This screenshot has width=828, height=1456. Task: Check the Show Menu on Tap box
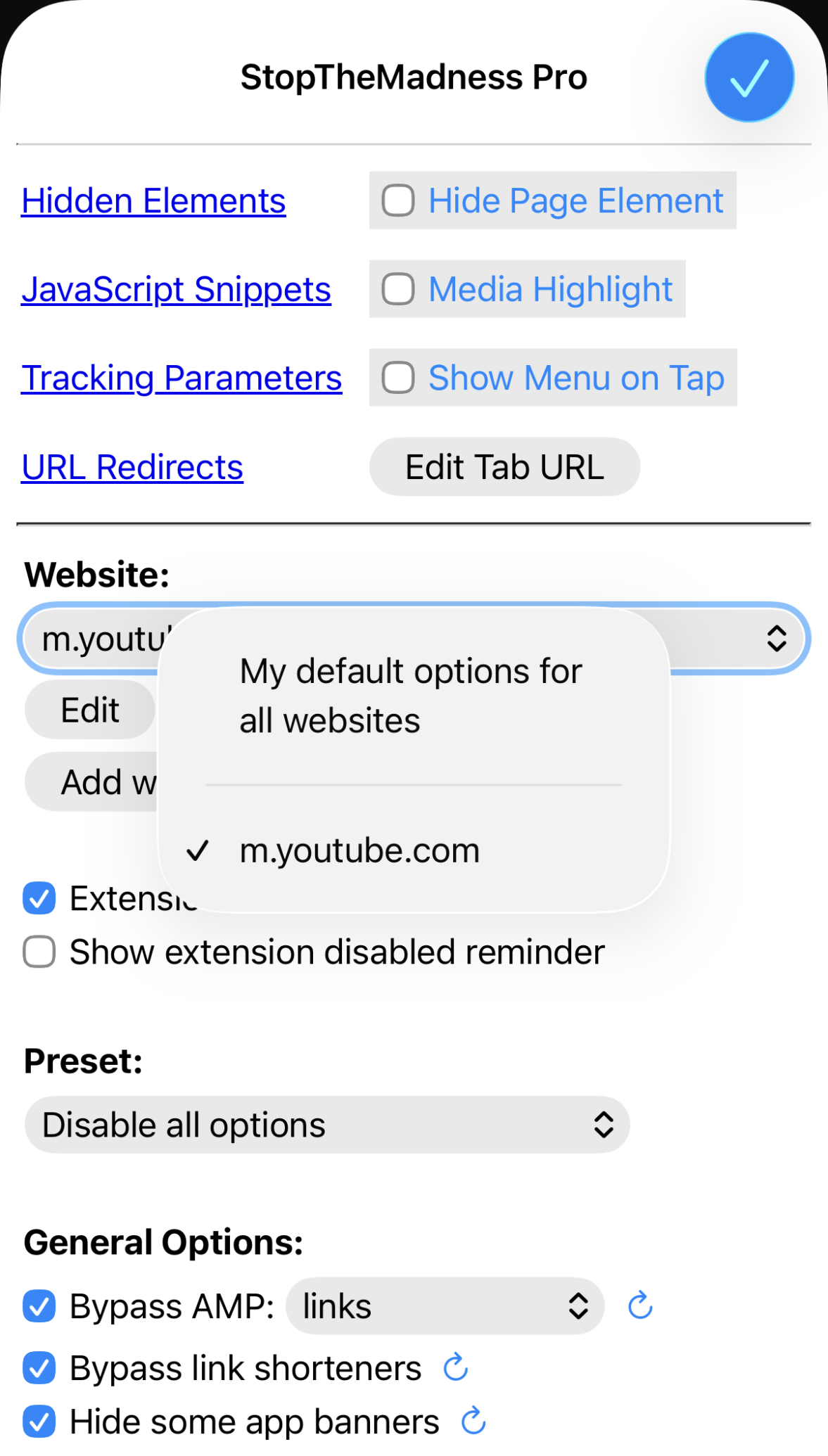[398, 378]
